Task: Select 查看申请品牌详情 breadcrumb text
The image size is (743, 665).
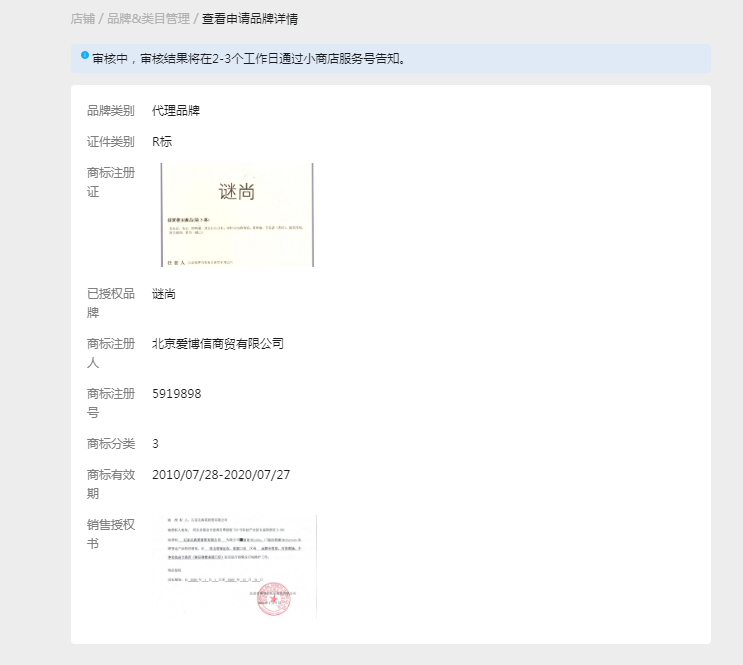Action: [x=250, y=19]
